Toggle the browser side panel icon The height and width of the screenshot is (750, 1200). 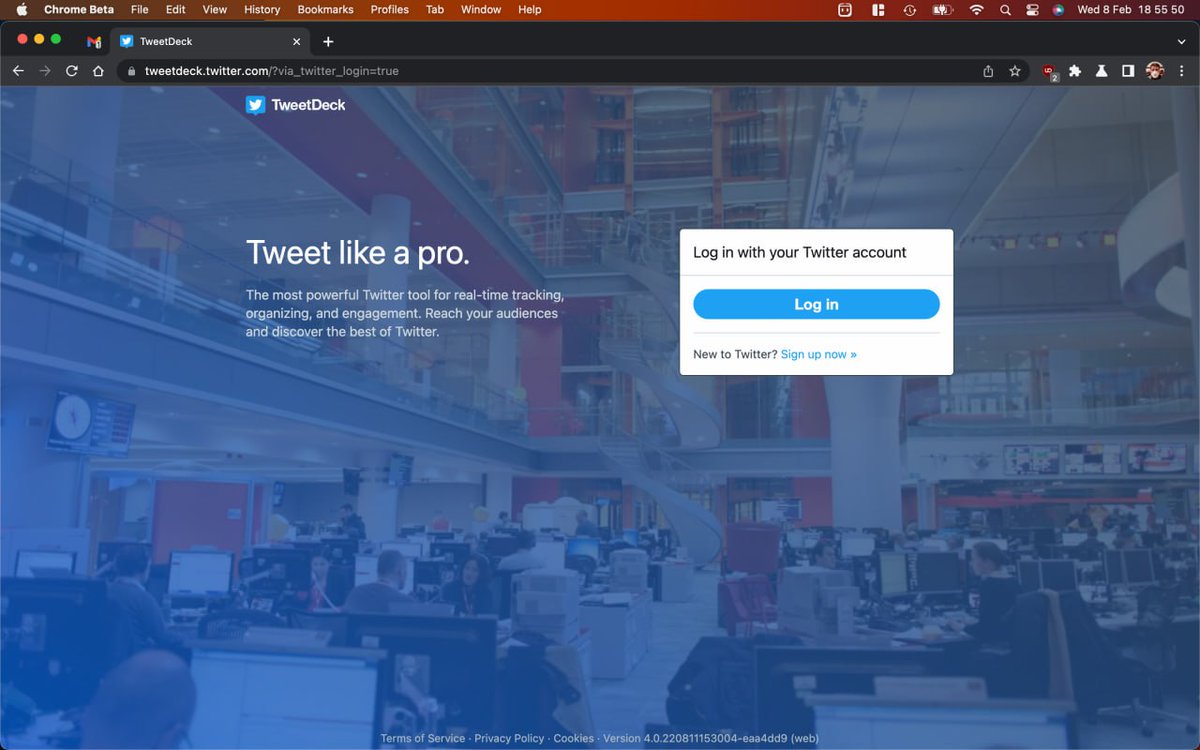click(1128, 71)
